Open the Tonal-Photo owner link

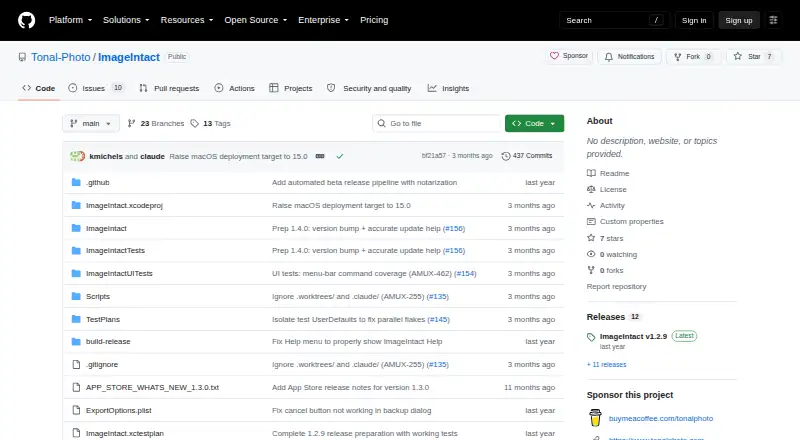[61, 57]
